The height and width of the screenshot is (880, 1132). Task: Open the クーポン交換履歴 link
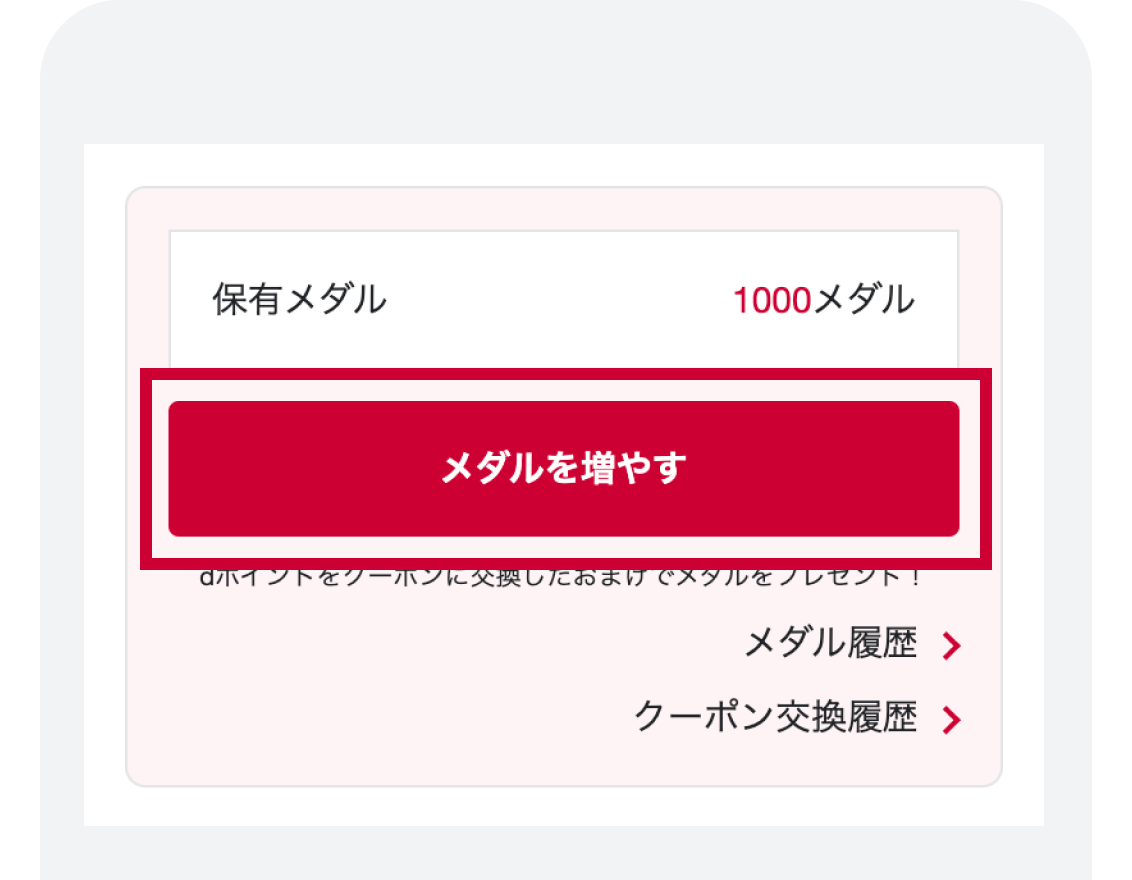tap(776, 717)
